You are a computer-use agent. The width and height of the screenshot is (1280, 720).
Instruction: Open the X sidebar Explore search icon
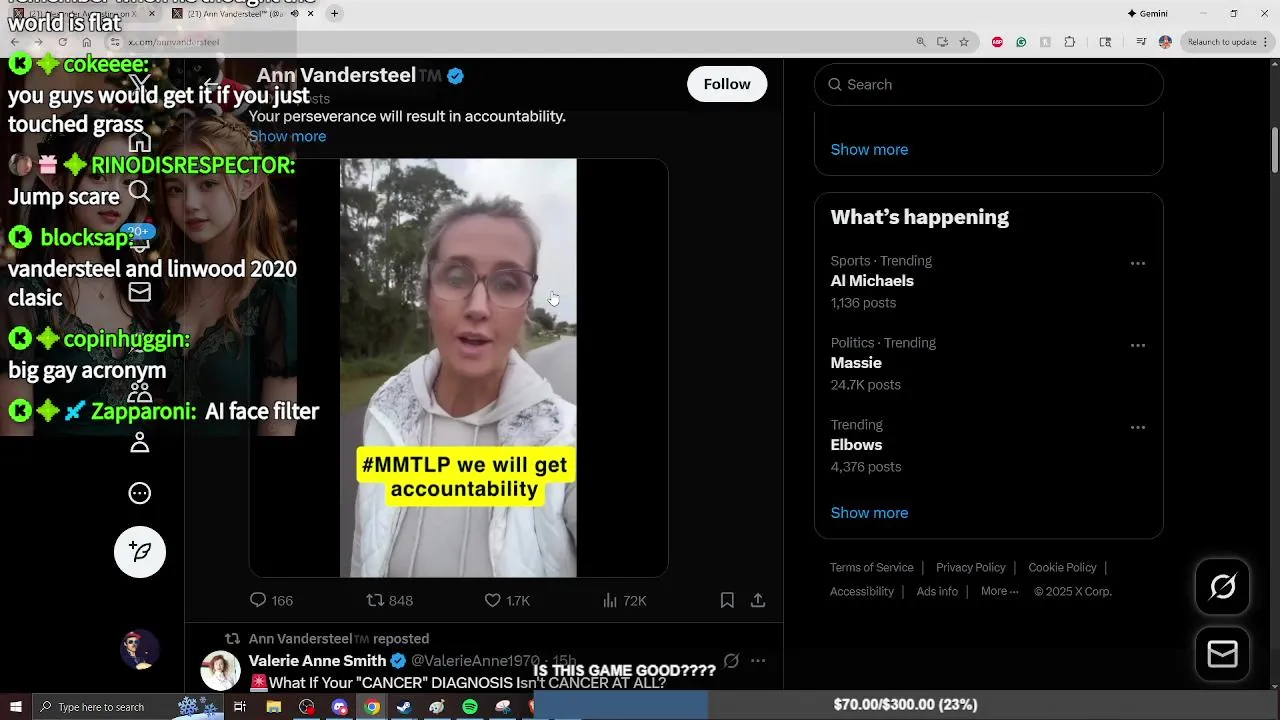click(140, 191)
